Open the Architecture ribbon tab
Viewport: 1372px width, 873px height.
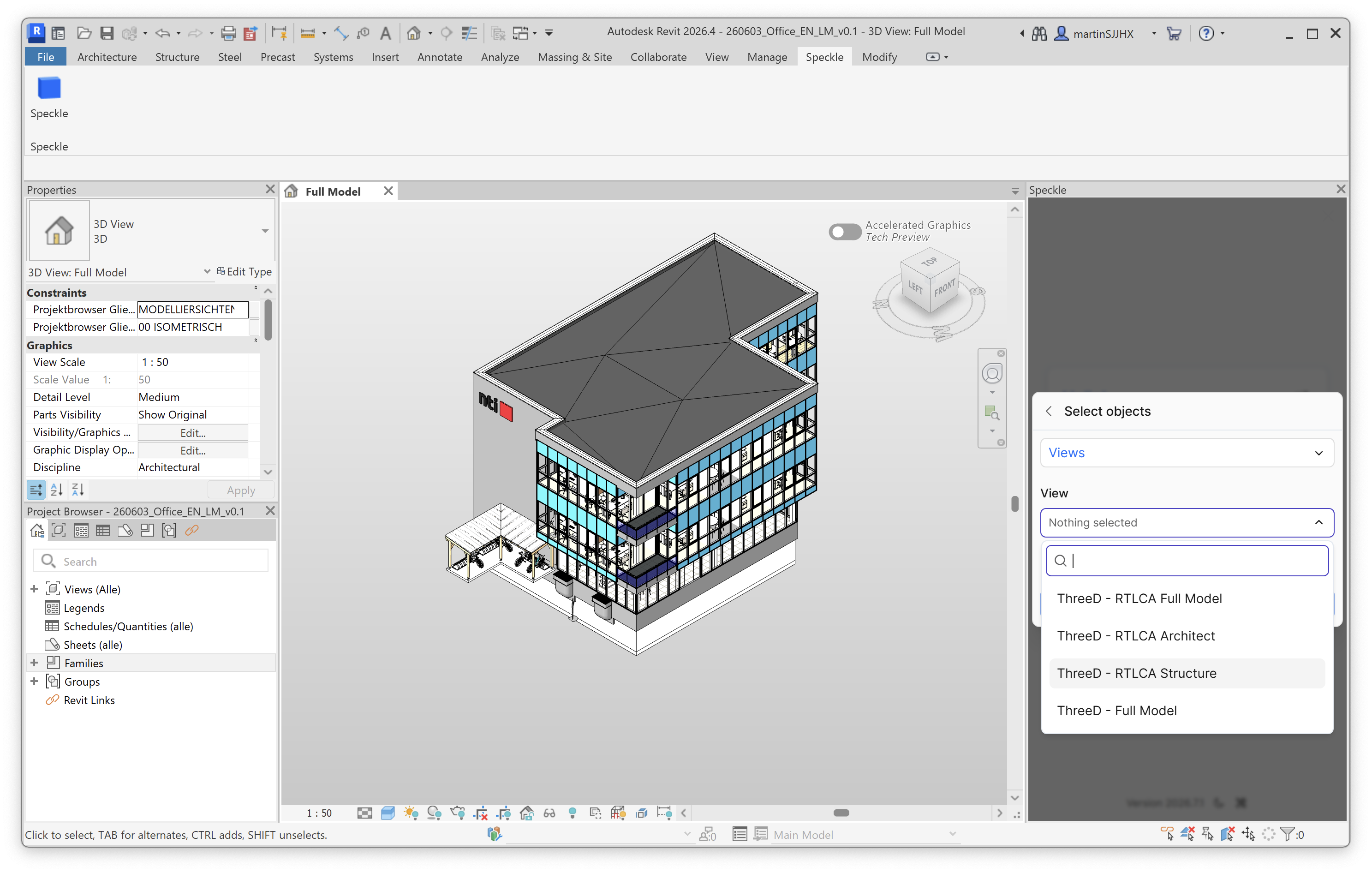pyautogui.click(x=107, y=57)
